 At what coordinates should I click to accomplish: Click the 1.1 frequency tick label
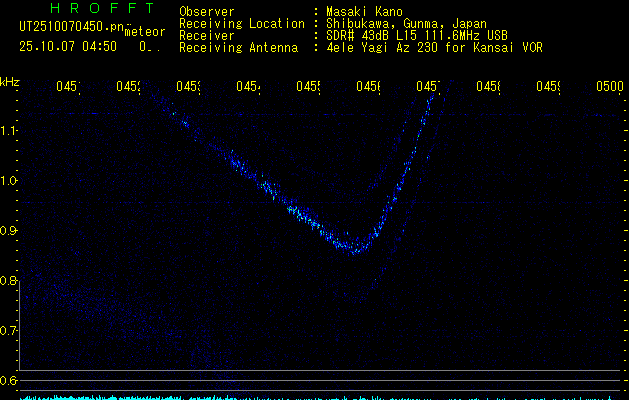click(x=9, y=131)
